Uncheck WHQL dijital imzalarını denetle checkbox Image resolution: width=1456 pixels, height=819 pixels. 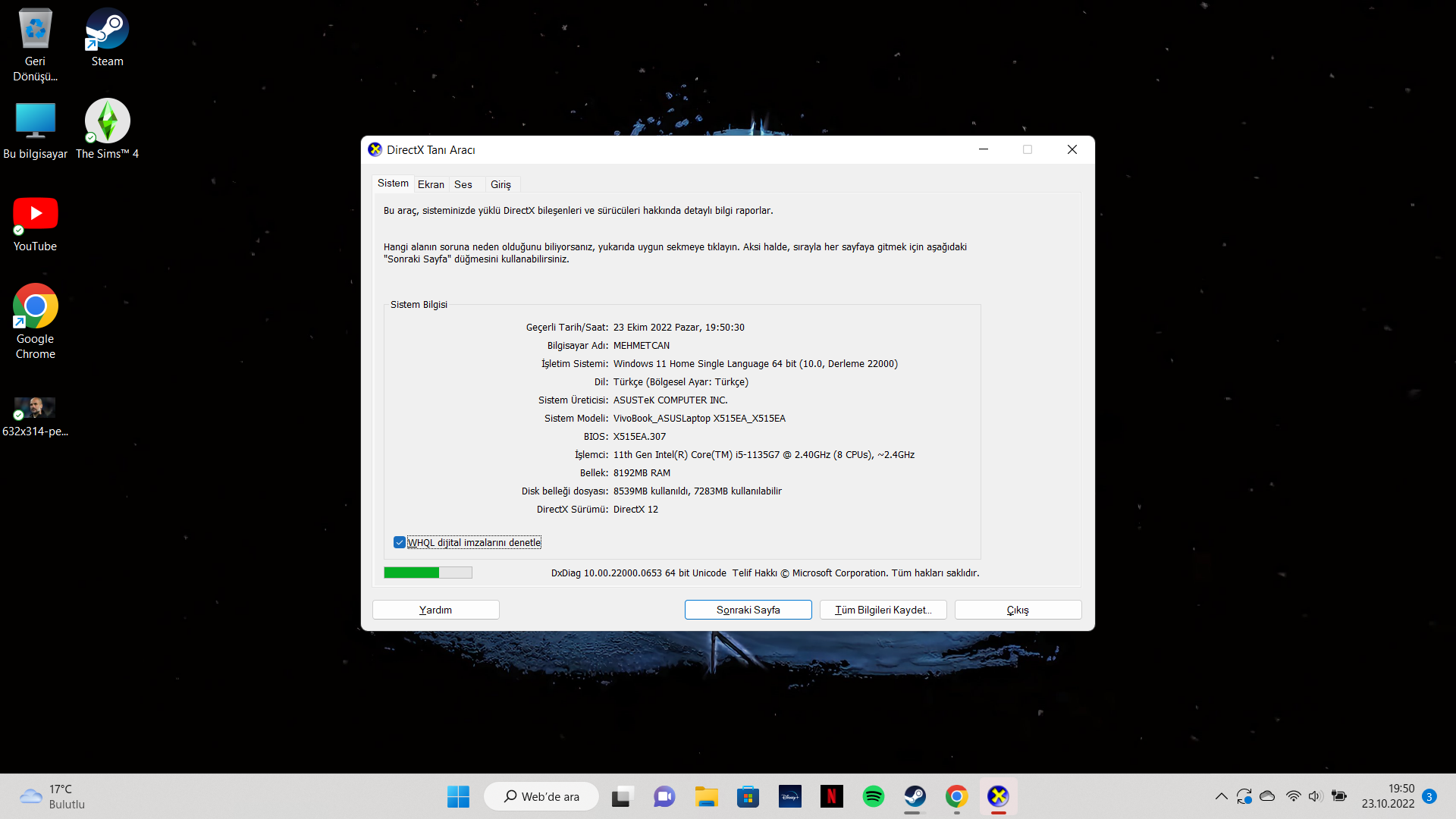(x=400, y=542)
